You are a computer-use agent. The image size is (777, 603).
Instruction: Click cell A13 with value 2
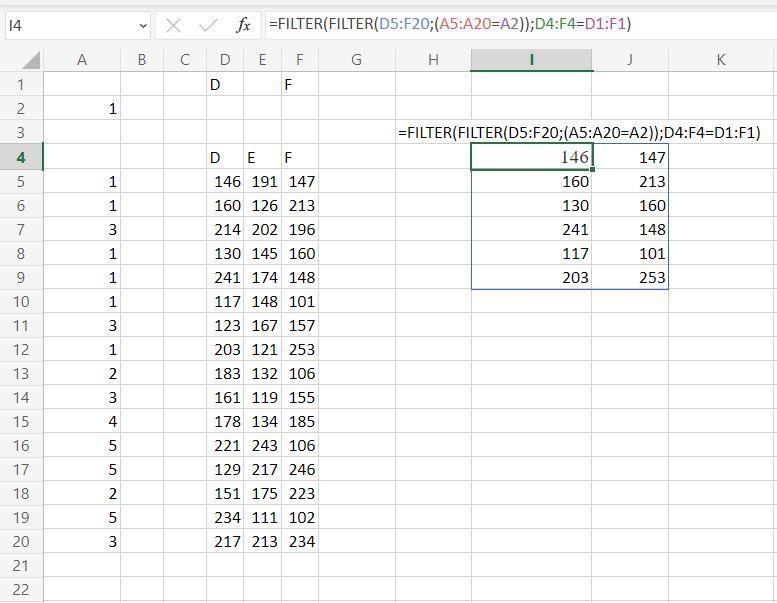point(82,373)
